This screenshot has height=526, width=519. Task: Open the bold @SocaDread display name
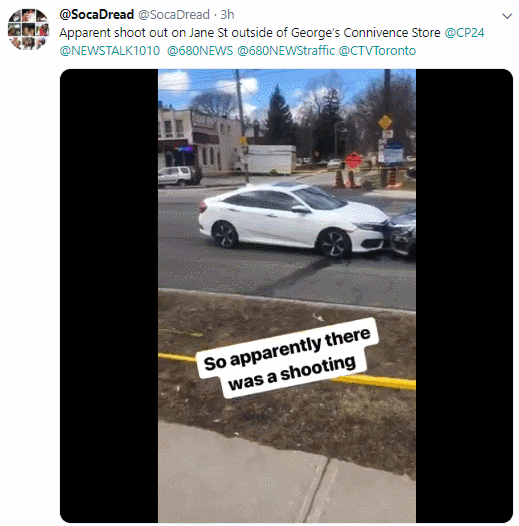click(x=97, y=14)
